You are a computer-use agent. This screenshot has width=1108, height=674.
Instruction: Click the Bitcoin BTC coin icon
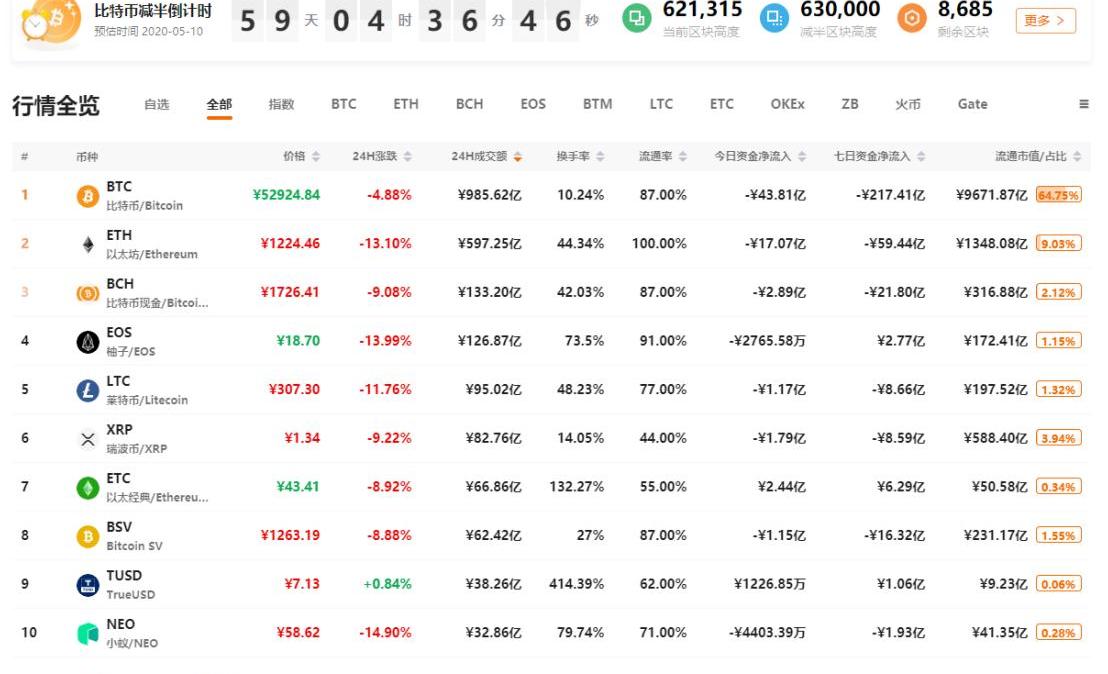[88, 196]
